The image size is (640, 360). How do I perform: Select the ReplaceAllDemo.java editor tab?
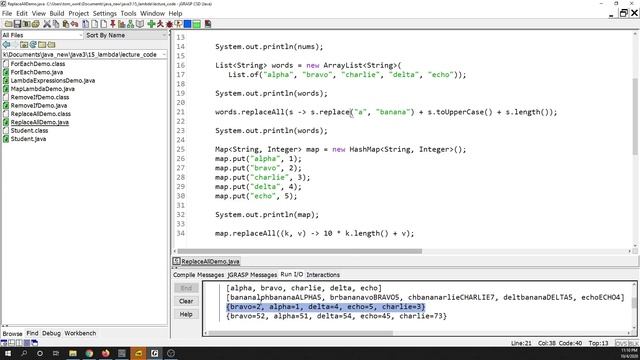(207, 261)
